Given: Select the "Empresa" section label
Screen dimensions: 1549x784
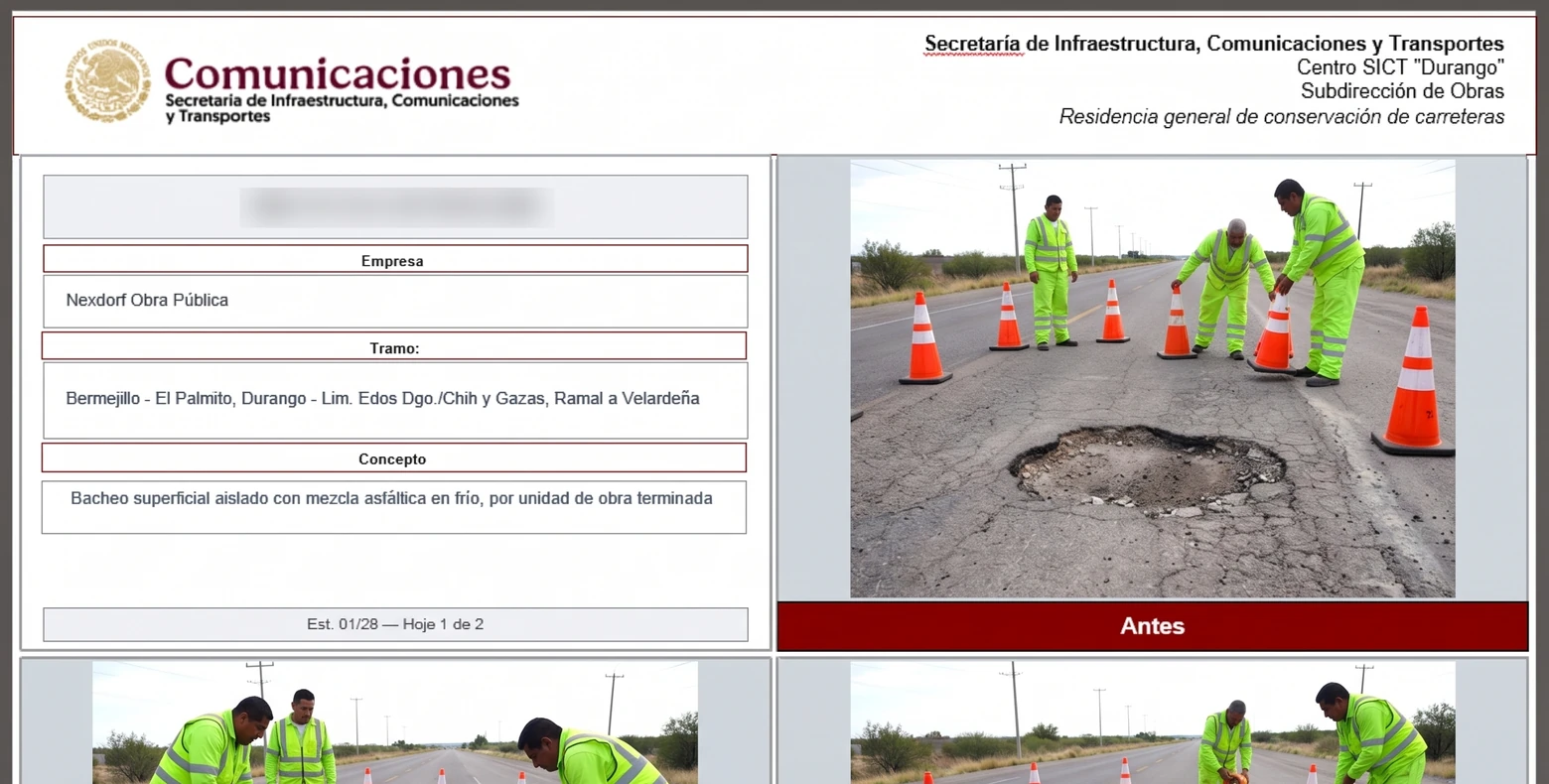Looking at the screenshot, I should [x=395, y=260].
